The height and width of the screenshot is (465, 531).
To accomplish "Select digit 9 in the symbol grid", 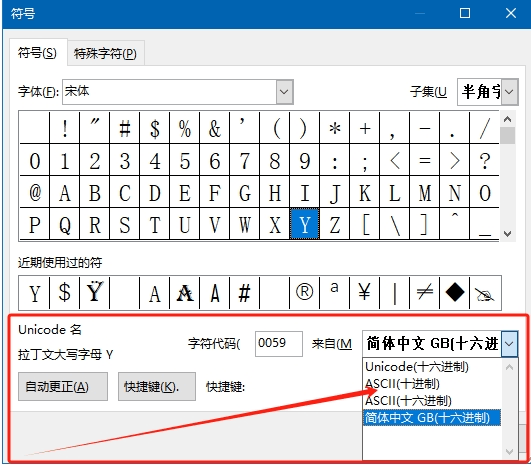I will point(305,160).
